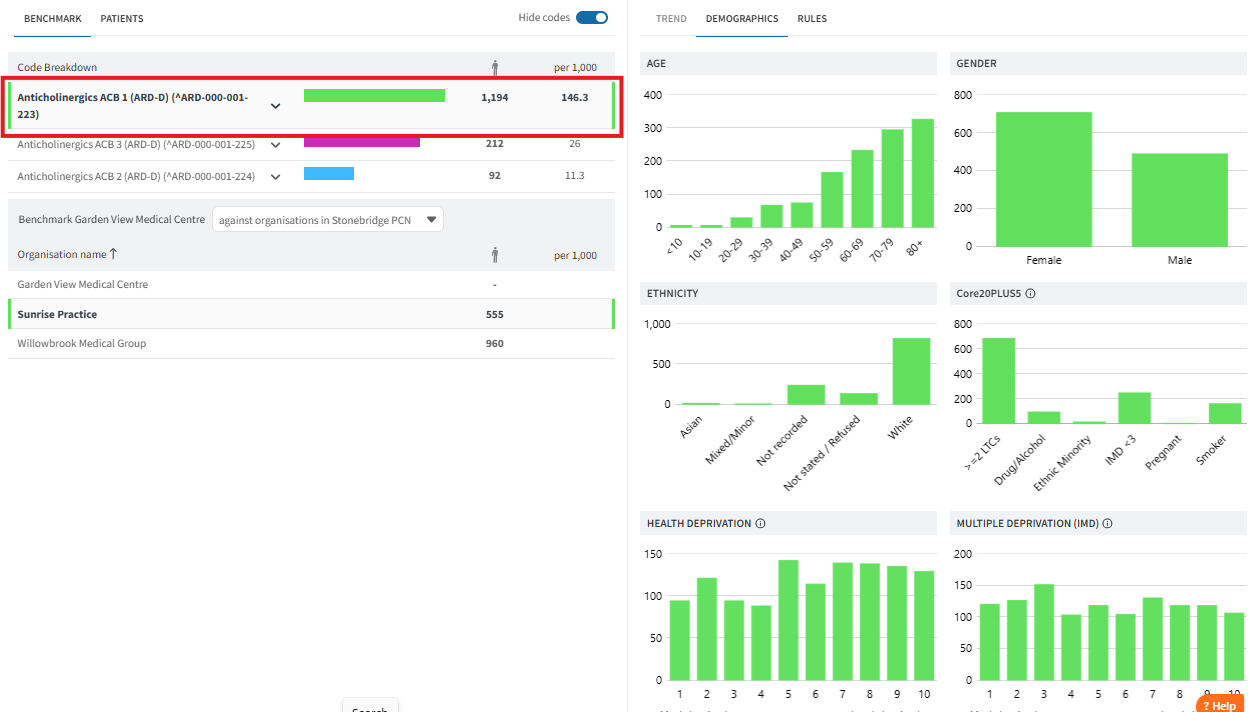
Task: Select Sunrise Practice organisation row
Action: coord(311,314)
